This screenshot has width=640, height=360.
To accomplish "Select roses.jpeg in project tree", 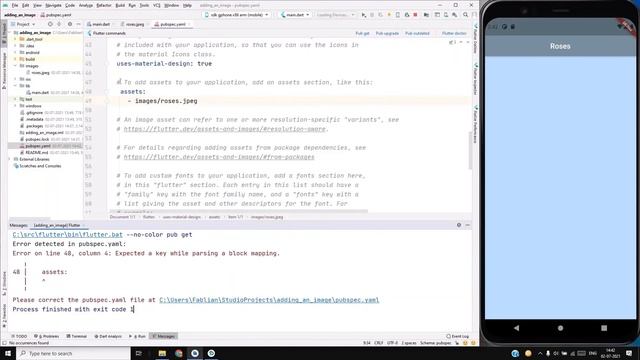I will (40, 73).
